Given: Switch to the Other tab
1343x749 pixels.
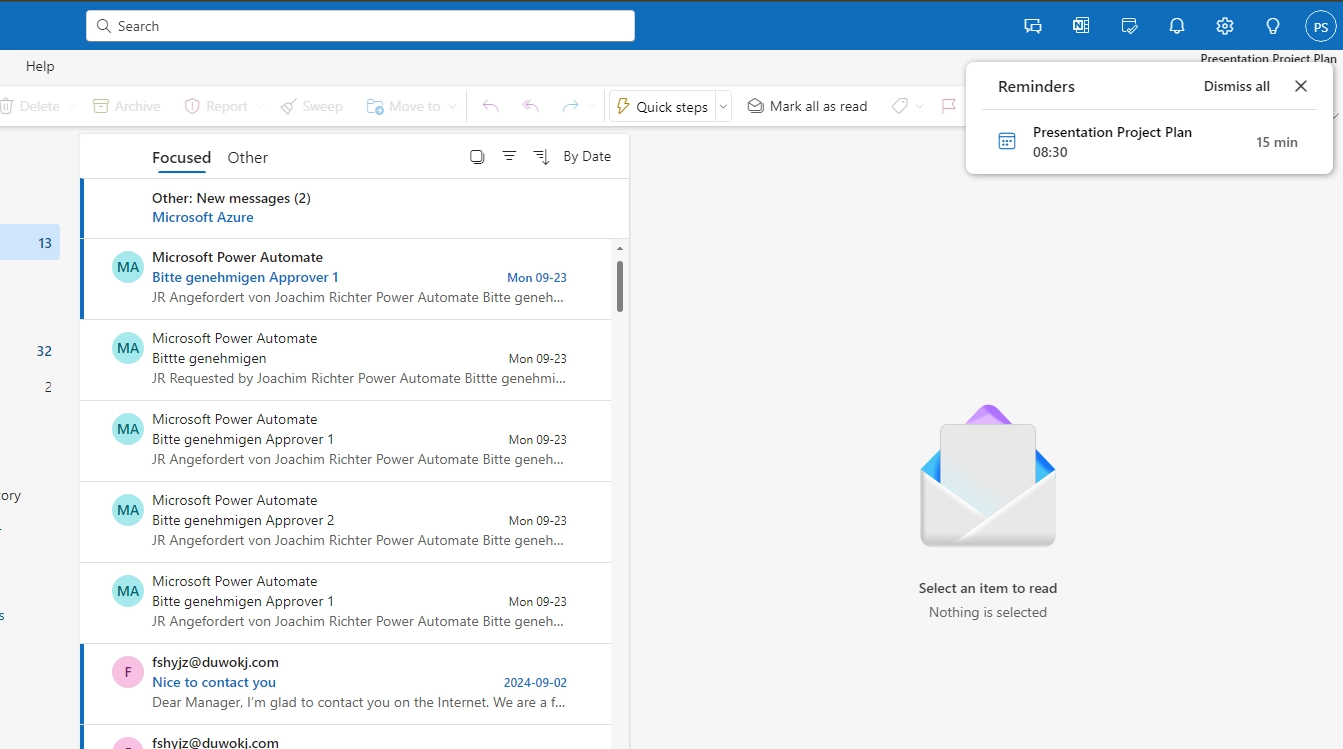Looking at the screenshot, I should click(247, 158).
